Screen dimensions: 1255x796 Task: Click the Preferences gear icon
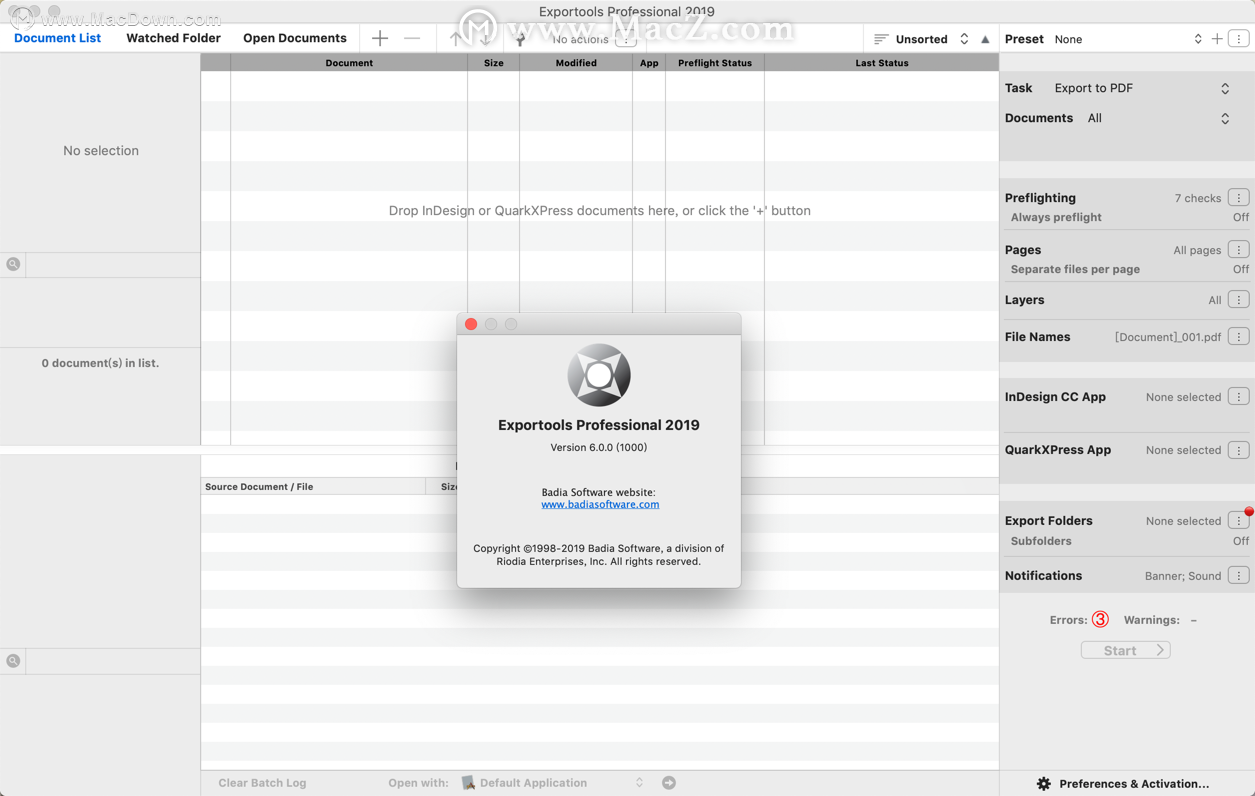pyautogui.click(x=1044, y=784)
